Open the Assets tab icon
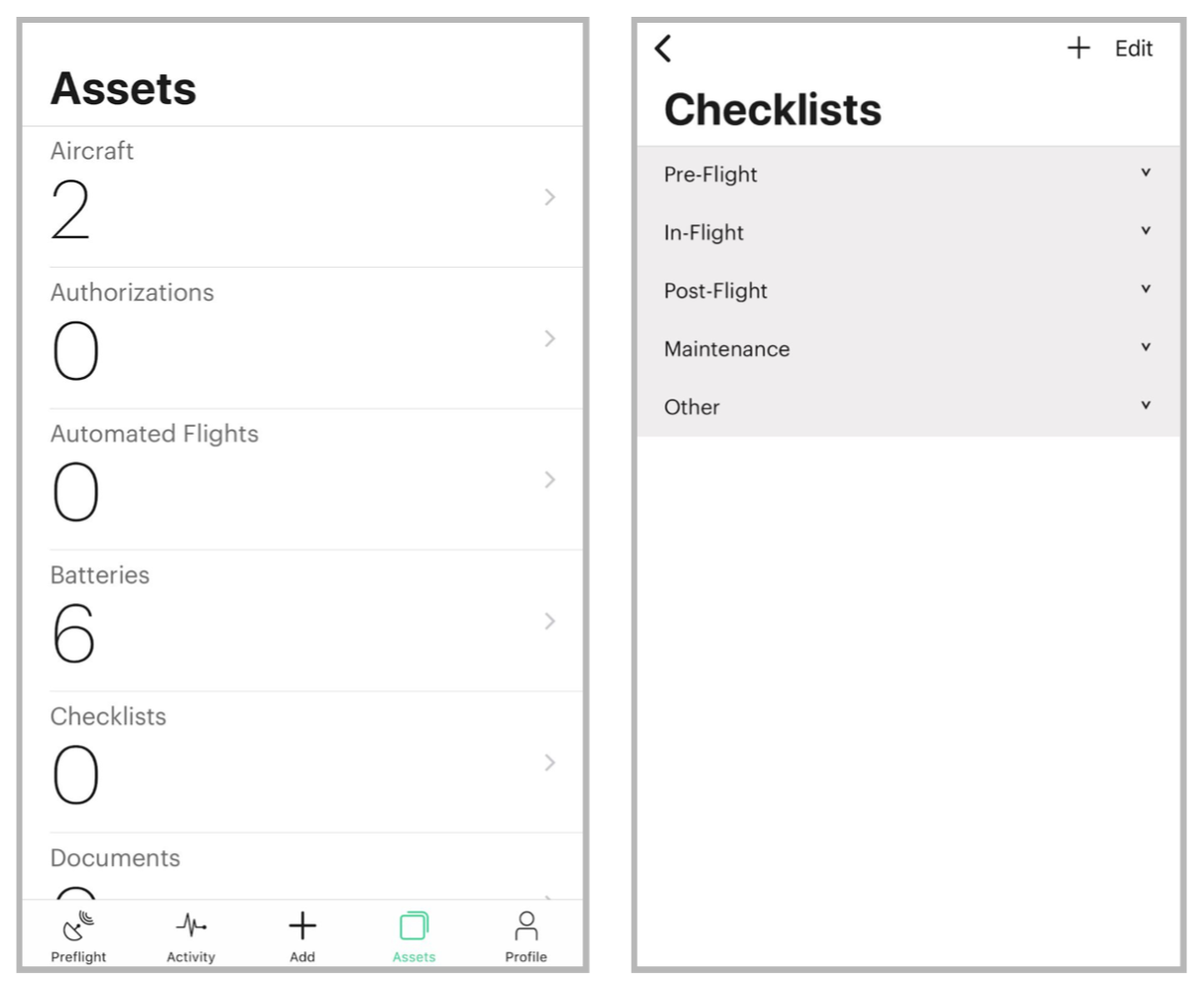 413,926
